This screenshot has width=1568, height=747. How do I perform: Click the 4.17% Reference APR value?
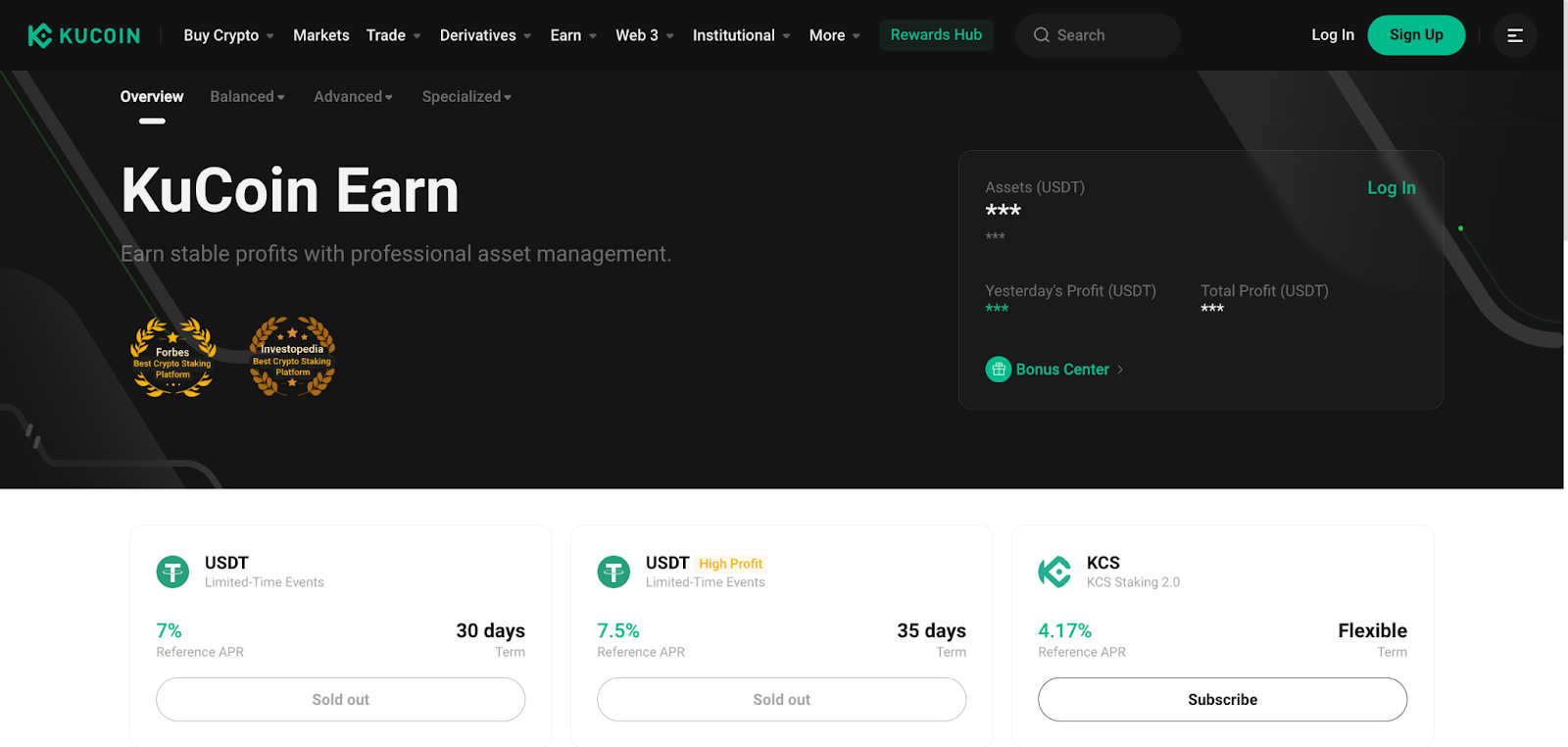pos(1065,630)
